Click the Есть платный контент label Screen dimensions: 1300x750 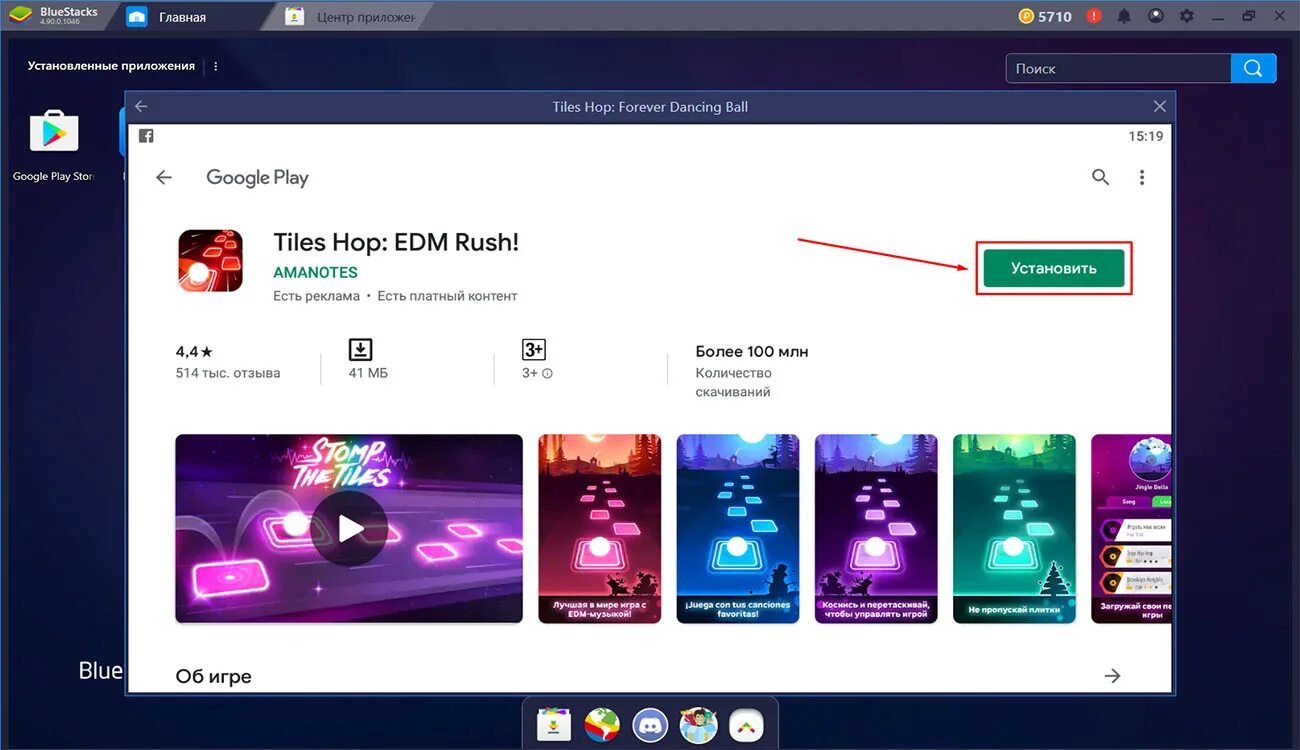[x=447, y=296]
